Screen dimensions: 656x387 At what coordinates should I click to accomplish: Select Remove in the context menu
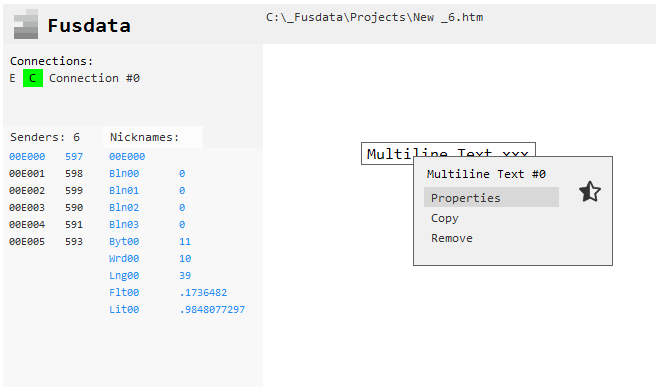click(x=452, y=238)
